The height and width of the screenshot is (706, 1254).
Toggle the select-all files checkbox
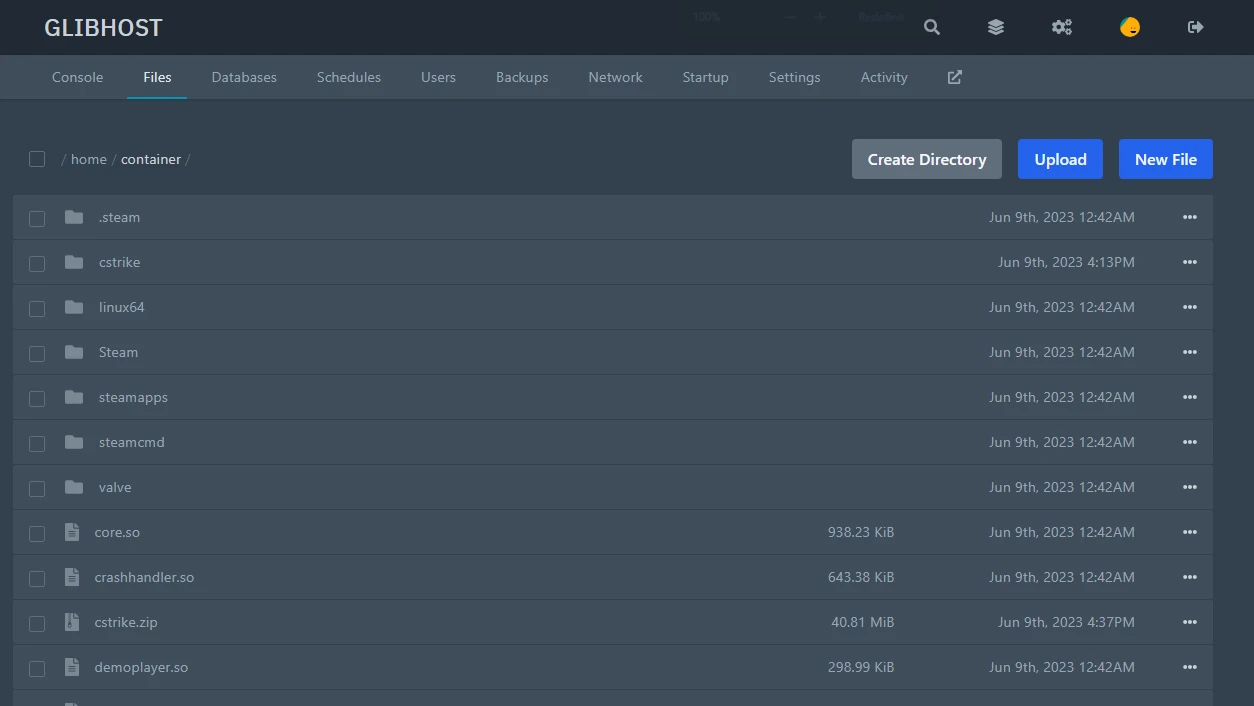tap(37, 159)
